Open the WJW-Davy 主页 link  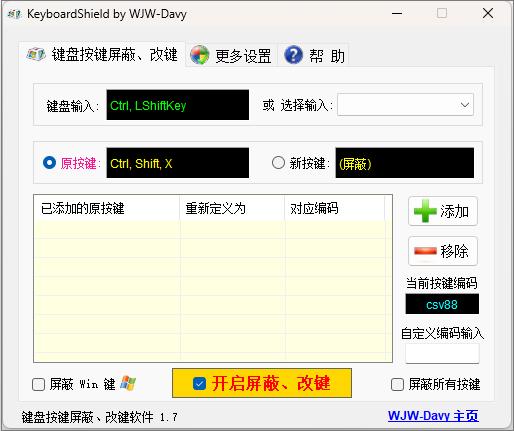[433, 416]
